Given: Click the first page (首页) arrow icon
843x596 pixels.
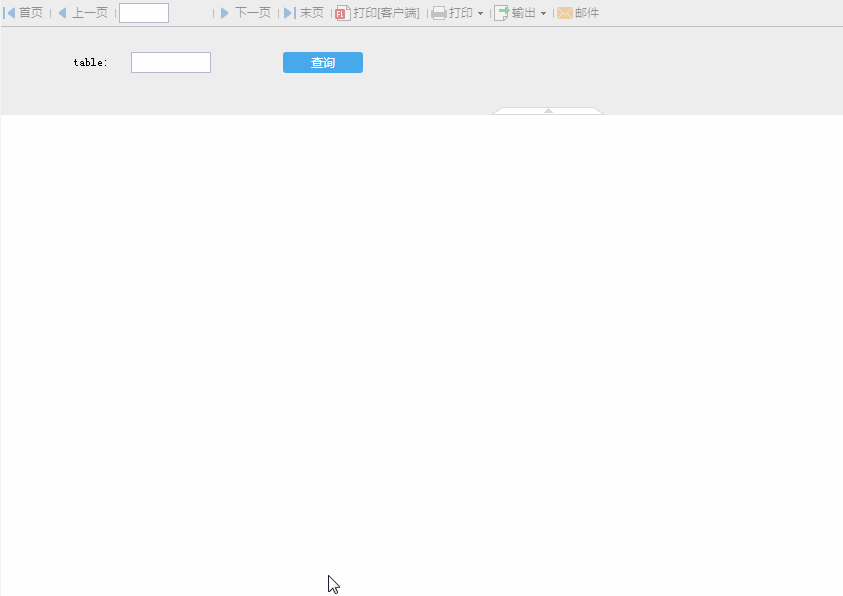Looking at the screenshot, I should click(x=10, y=13).
